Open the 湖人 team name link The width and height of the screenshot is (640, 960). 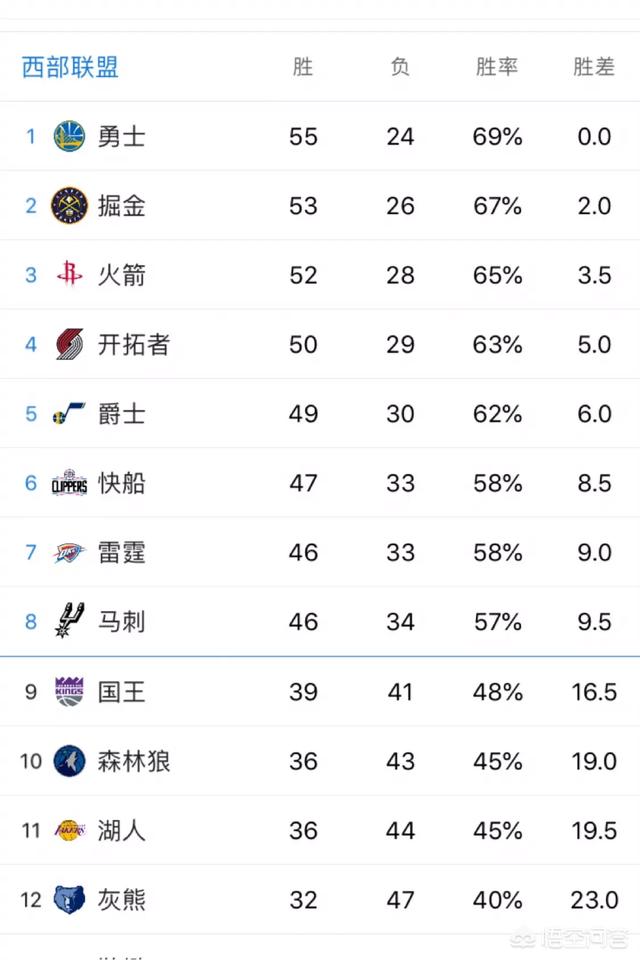click(121, 831)
